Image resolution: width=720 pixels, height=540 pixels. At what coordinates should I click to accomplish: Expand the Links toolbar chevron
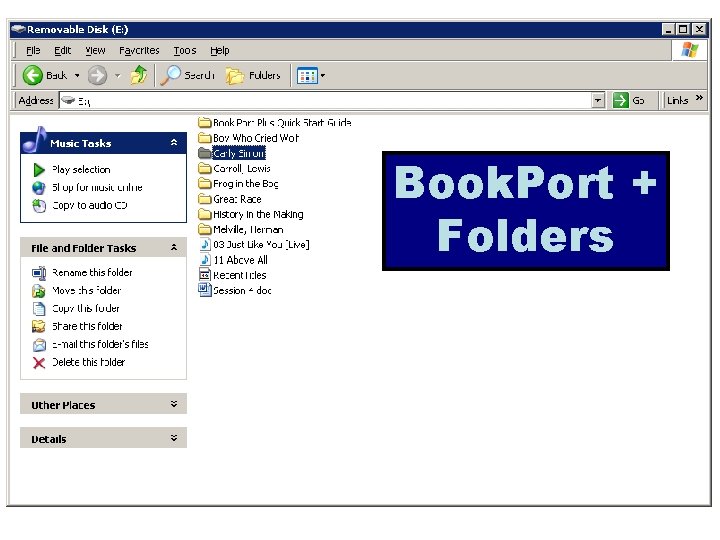[699, 98]
